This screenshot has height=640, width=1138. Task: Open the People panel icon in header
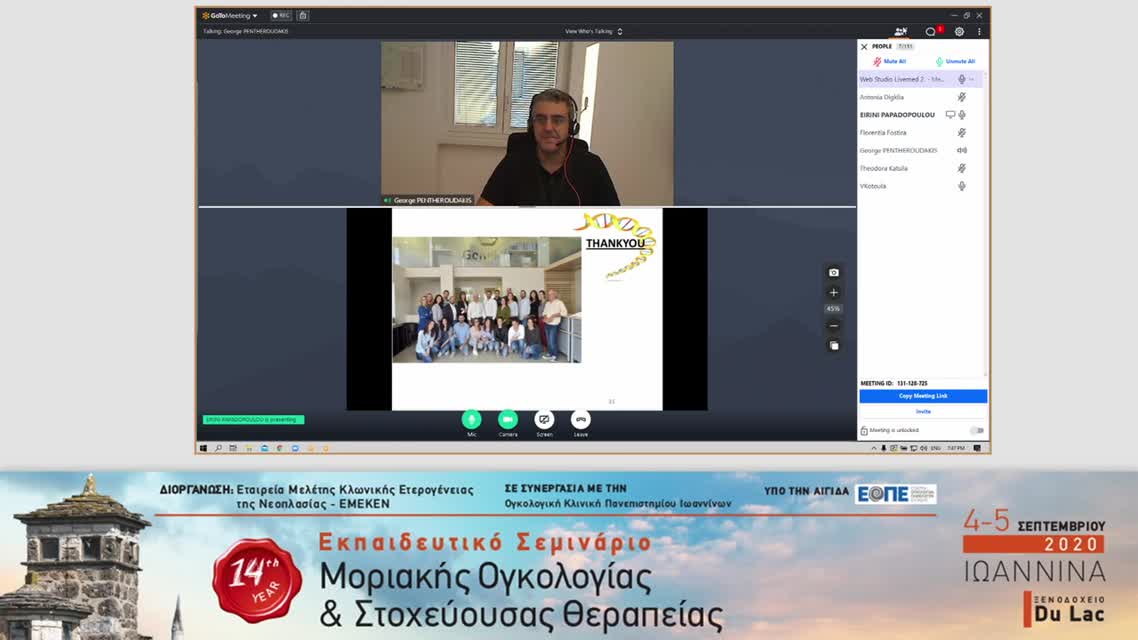(901, 32)
